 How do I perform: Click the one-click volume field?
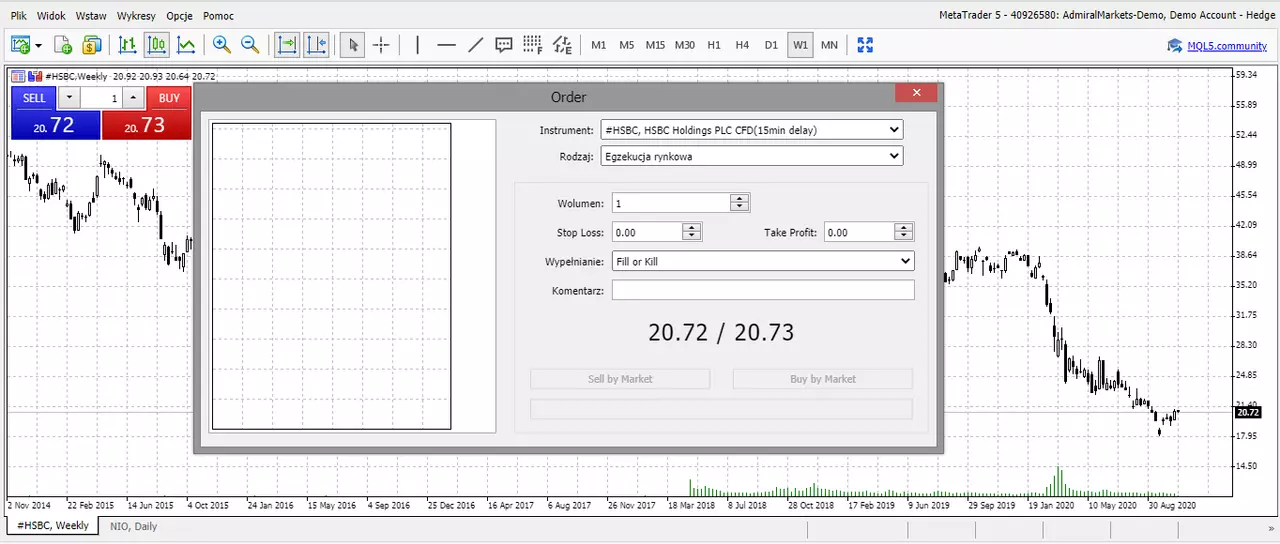101,98
